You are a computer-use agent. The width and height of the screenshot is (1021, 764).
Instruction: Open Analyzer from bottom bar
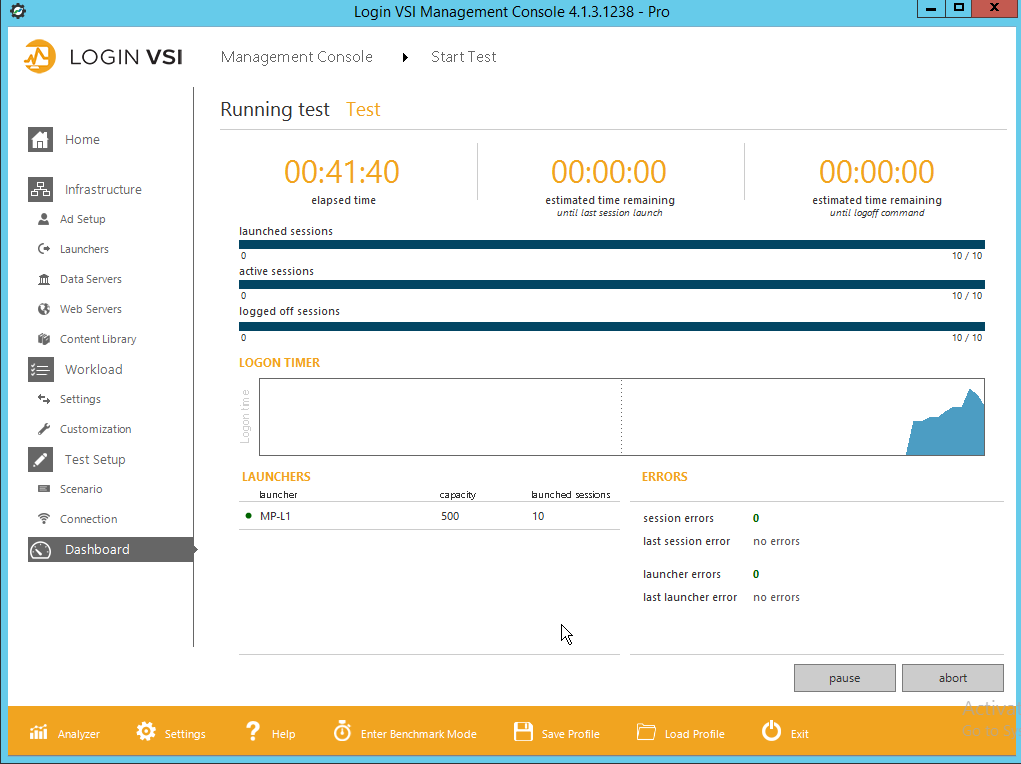tap(78, 734)
